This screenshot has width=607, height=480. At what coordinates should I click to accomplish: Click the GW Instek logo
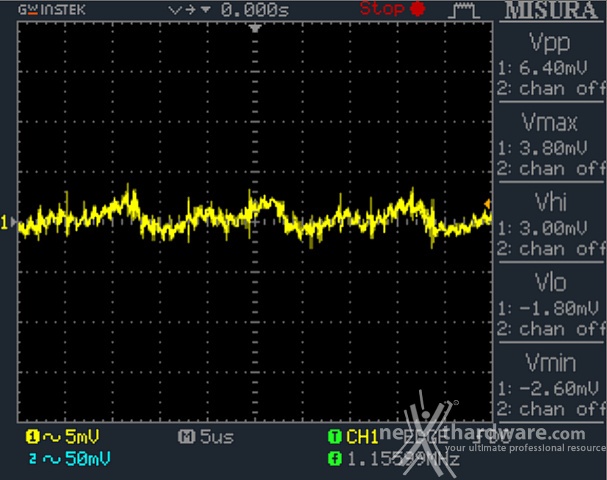point(51,10)
